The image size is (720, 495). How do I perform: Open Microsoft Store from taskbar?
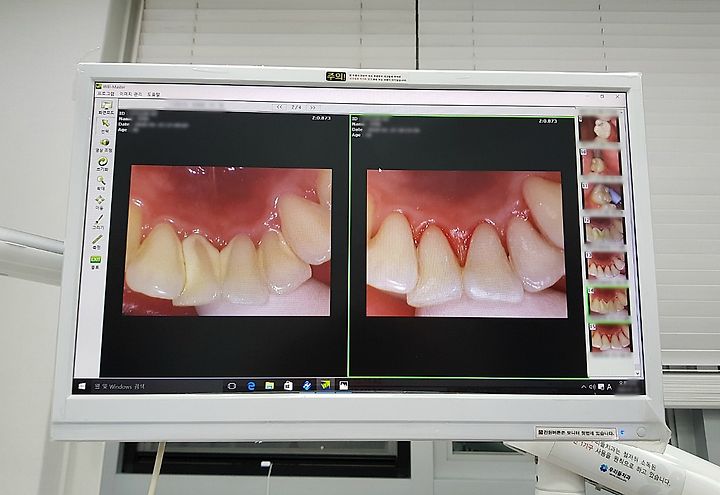288,385
